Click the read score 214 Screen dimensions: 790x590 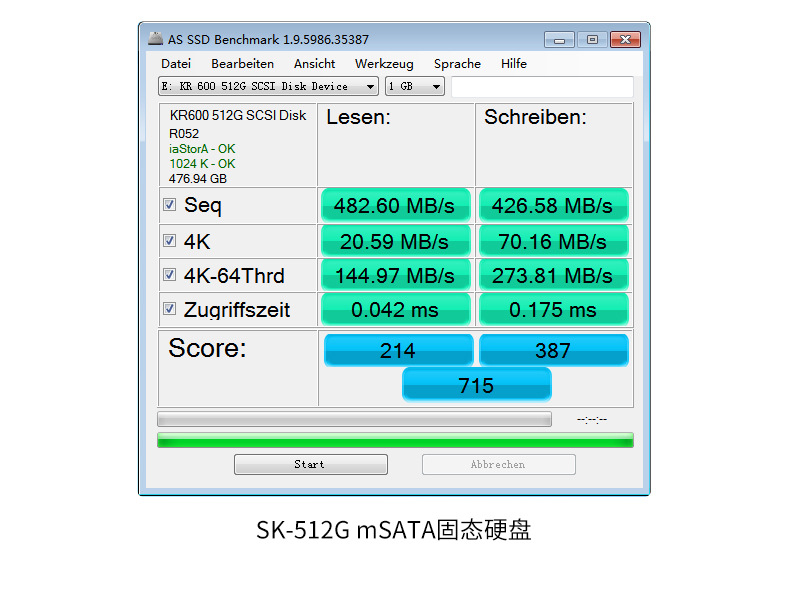point(399,350)
